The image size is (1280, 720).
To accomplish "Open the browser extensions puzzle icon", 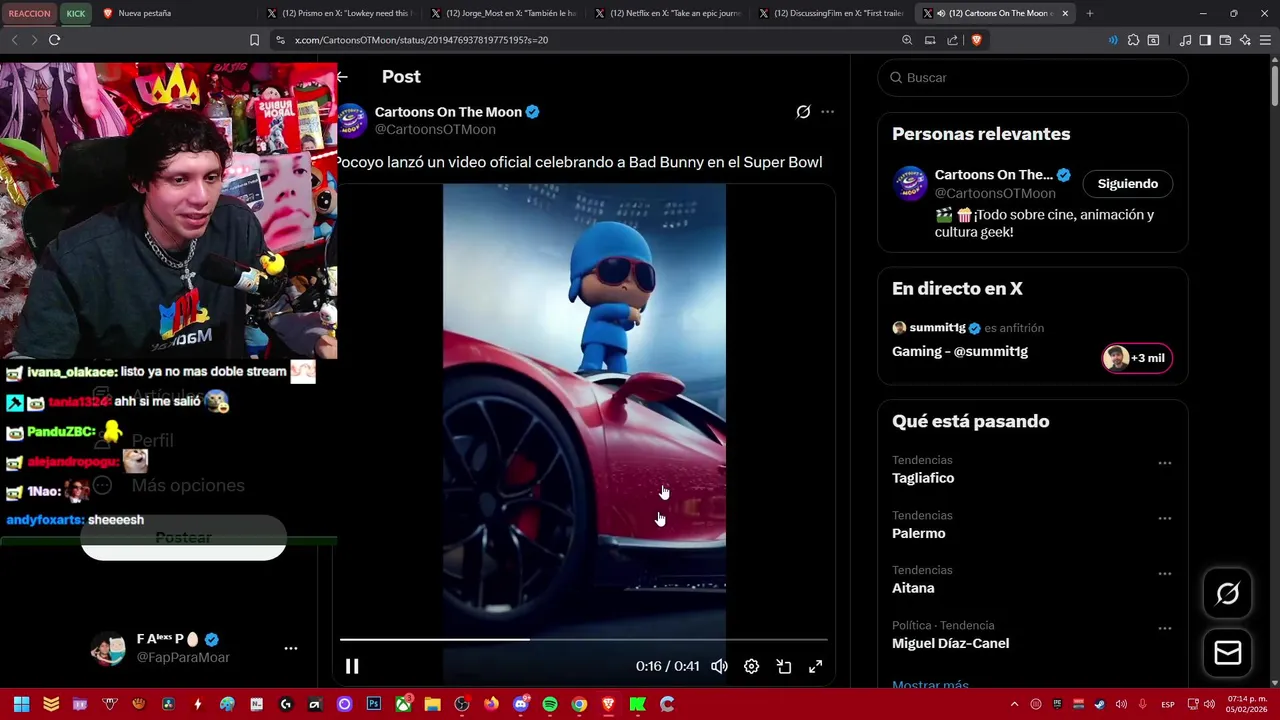I will (x=1133, y=40).
